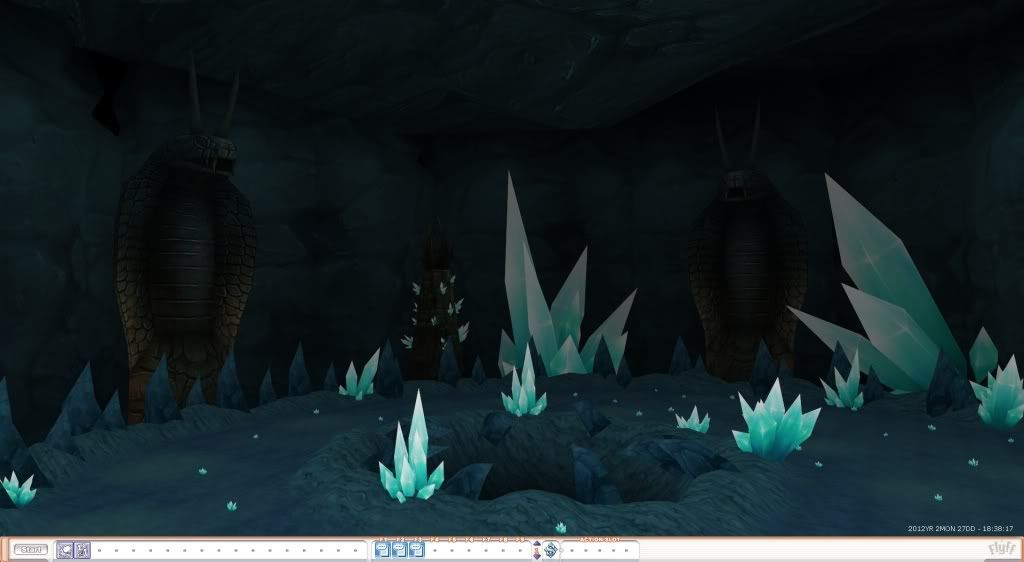The image size is (1024, 562).
Task: Click the first empty applet slot after icons
Action: (x=99, y=549)
